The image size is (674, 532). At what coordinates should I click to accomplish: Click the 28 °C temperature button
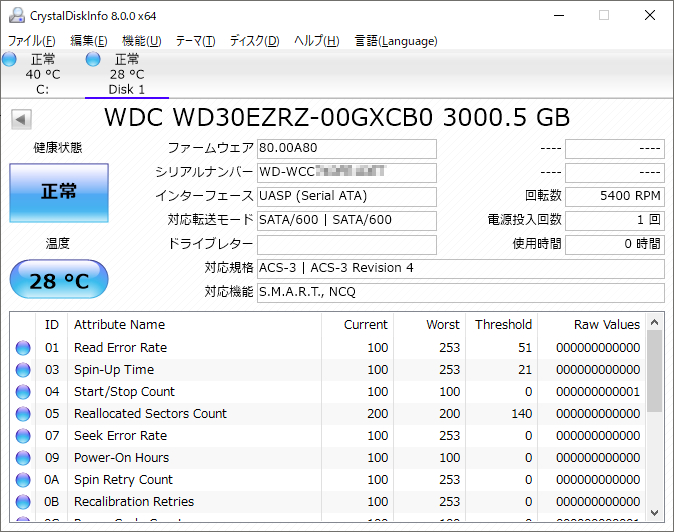tap(59, 280)
